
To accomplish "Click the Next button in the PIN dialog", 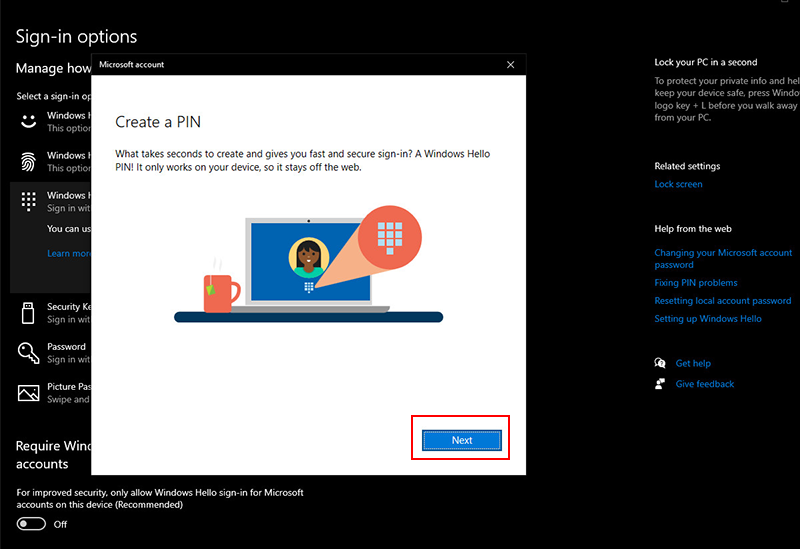I will (462, 440).
